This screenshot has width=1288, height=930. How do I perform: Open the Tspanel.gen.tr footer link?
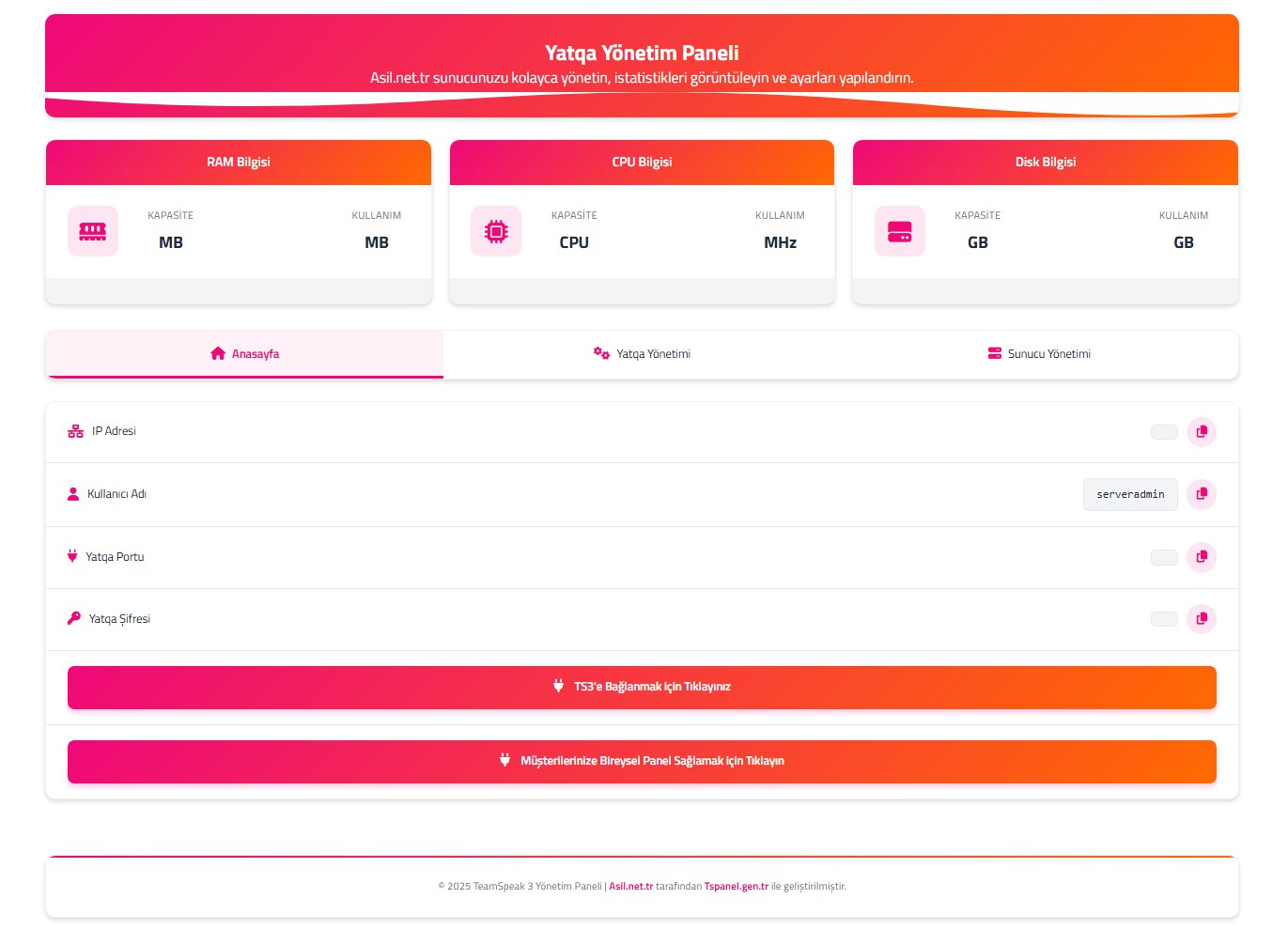736,886
